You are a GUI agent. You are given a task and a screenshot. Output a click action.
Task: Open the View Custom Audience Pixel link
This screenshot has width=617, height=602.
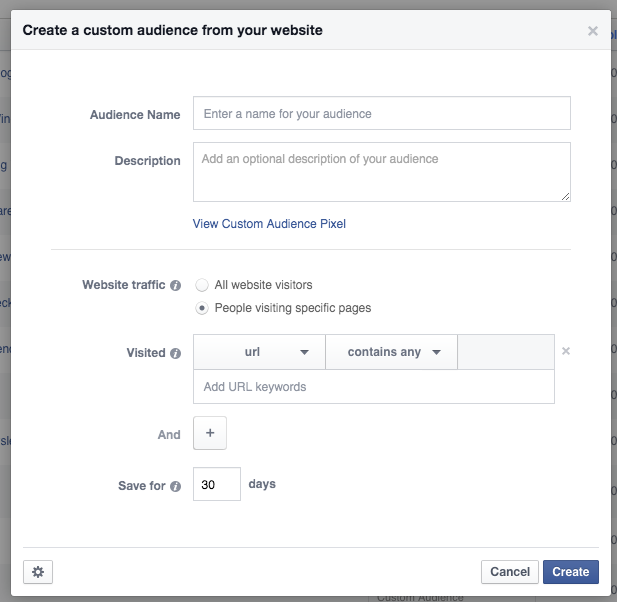tap(269, 224)
